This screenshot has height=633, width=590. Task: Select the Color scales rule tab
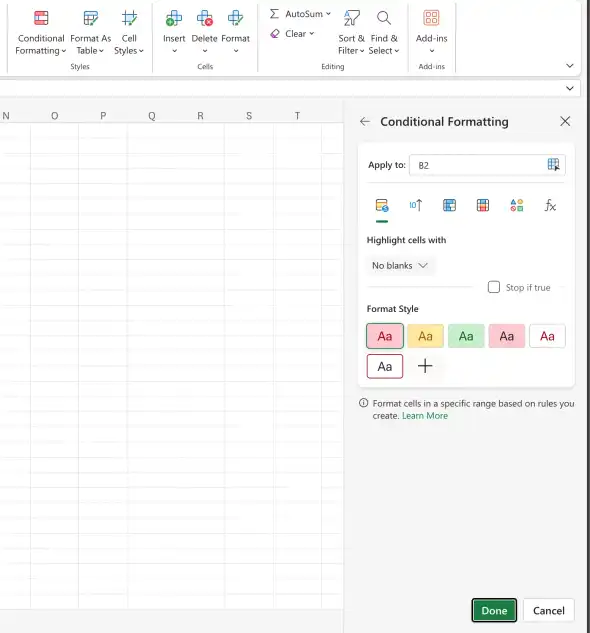tap(483, 205)
